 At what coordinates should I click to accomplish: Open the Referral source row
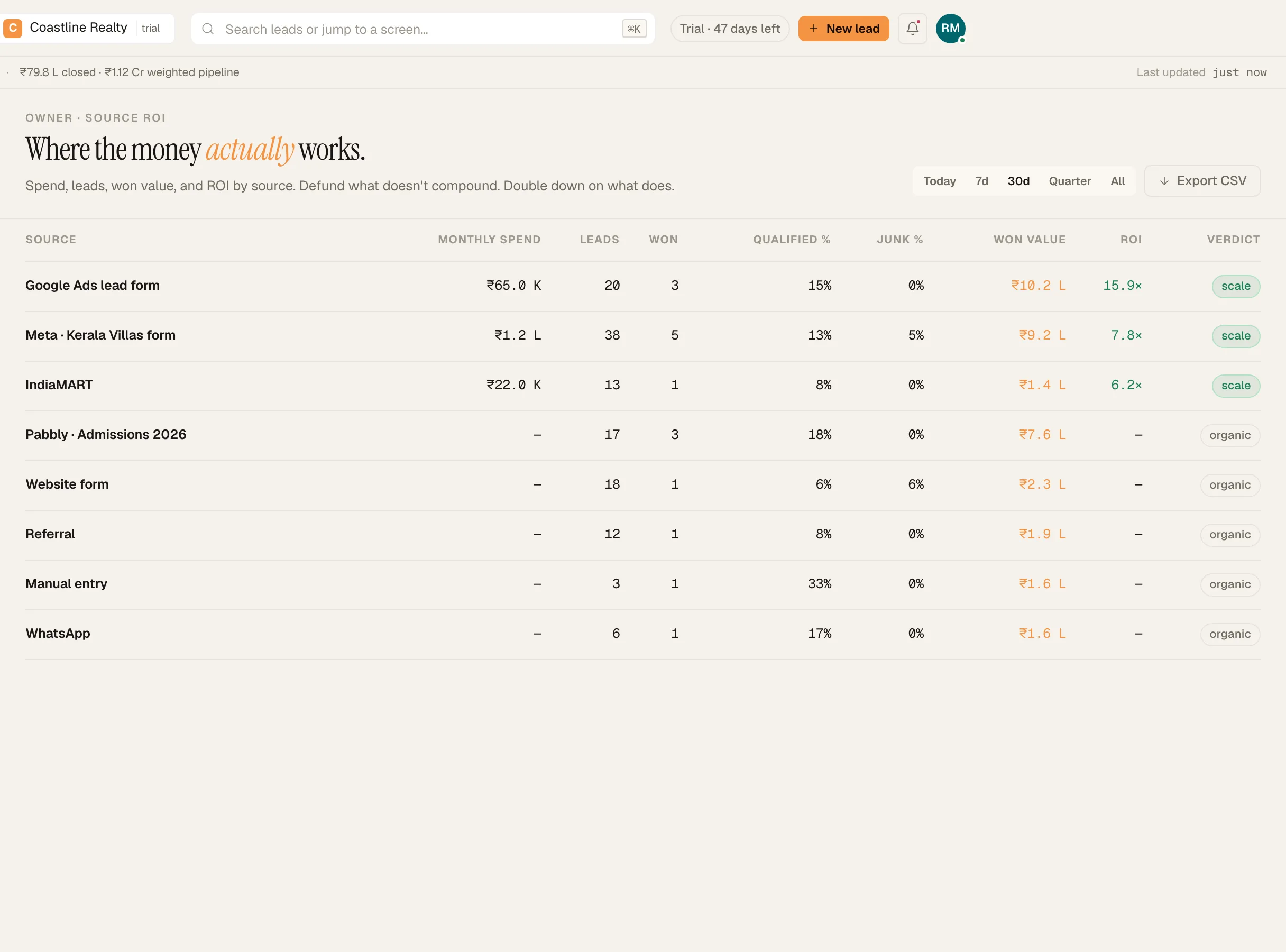pyautogui.click(x=642, y=535)
